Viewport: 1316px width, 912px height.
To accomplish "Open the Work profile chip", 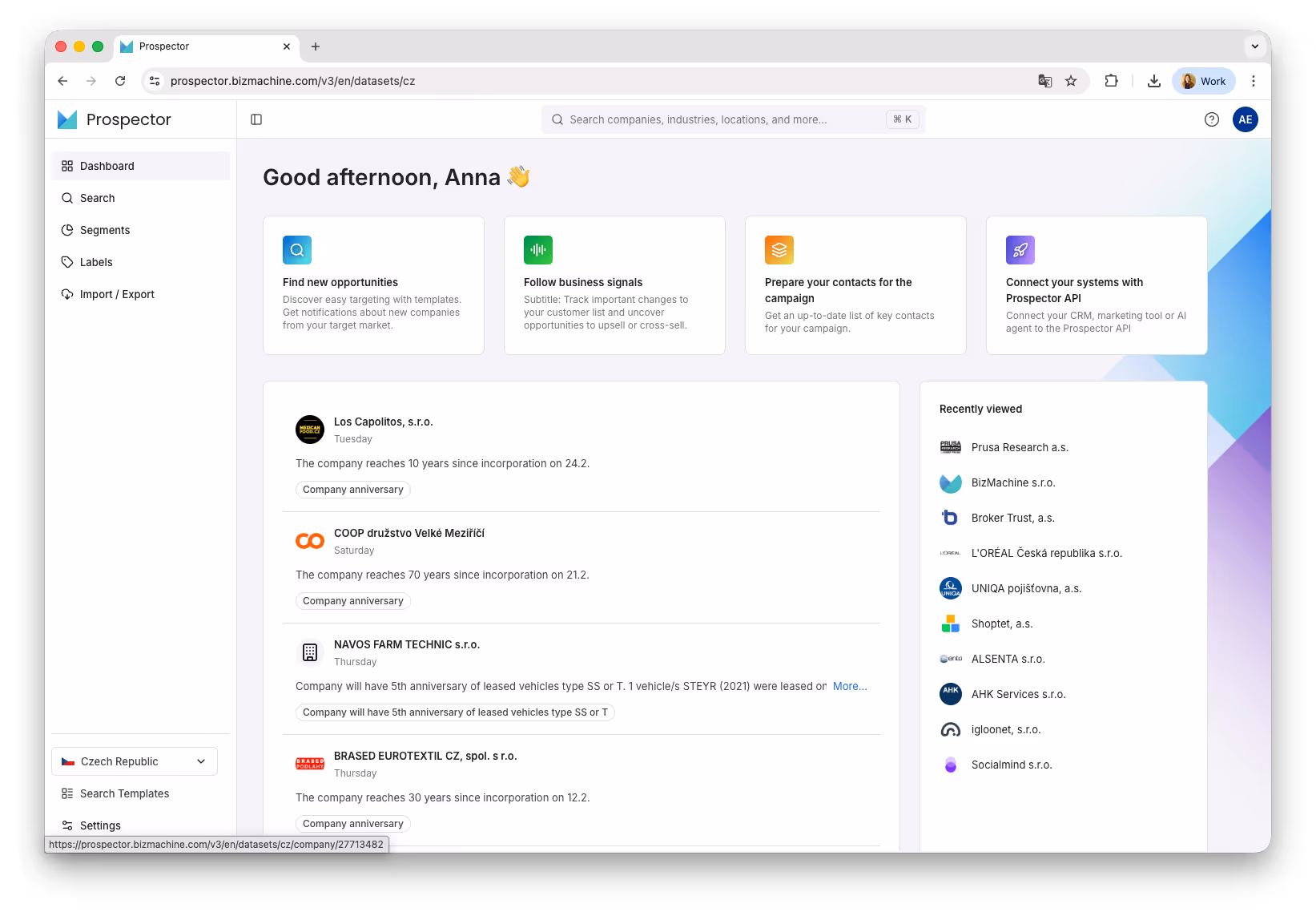I will [x=1204, y=81].
